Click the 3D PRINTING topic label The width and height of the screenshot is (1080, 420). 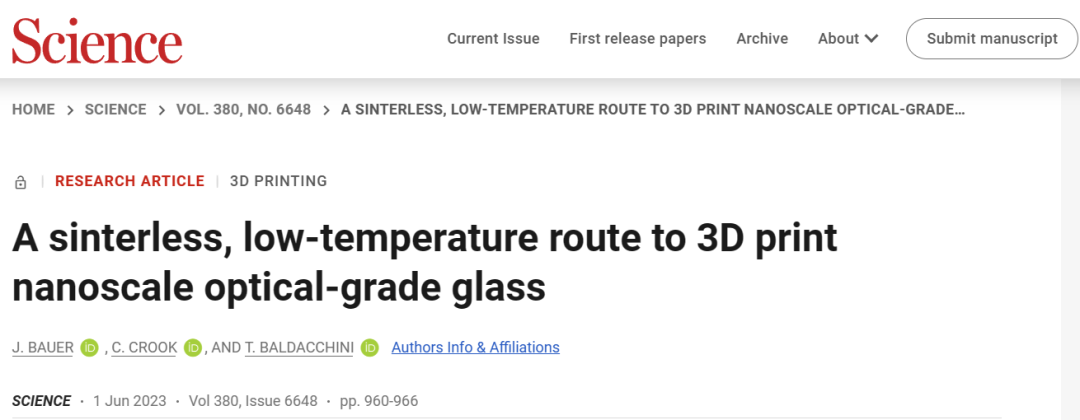click(x=278, y=181)
